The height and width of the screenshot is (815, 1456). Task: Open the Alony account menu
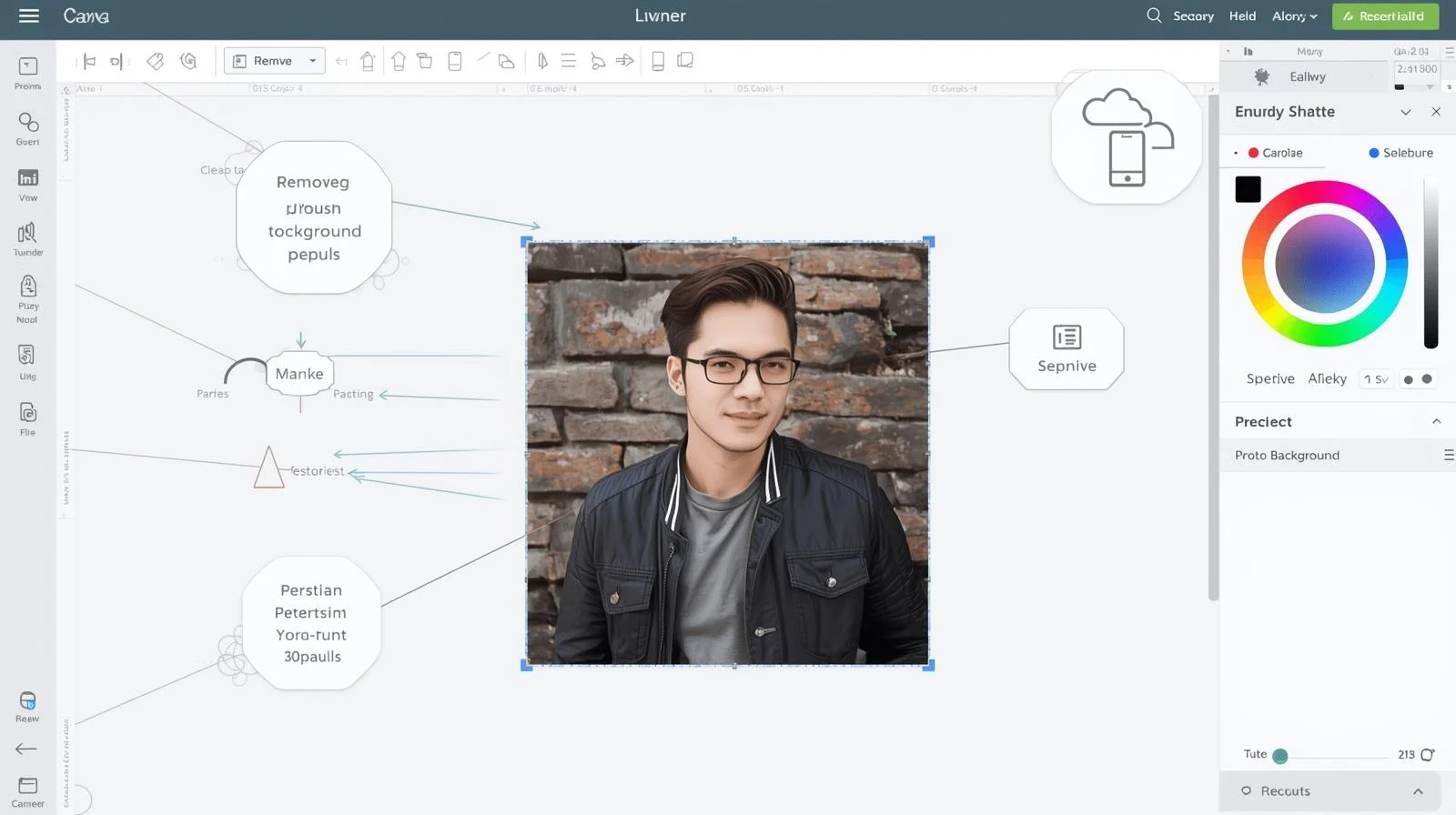[1294, 16]
